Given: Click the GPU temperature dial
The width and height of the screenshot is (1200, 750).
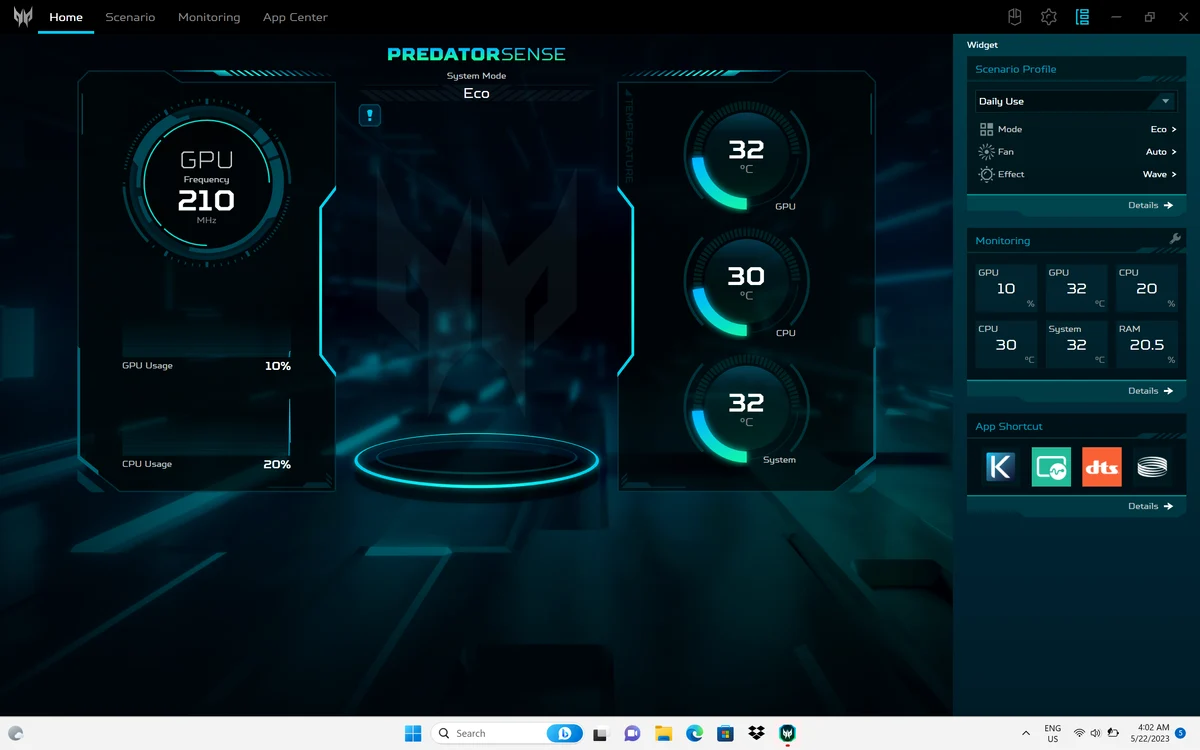Looking at the screenshot, I should [746, 156].
